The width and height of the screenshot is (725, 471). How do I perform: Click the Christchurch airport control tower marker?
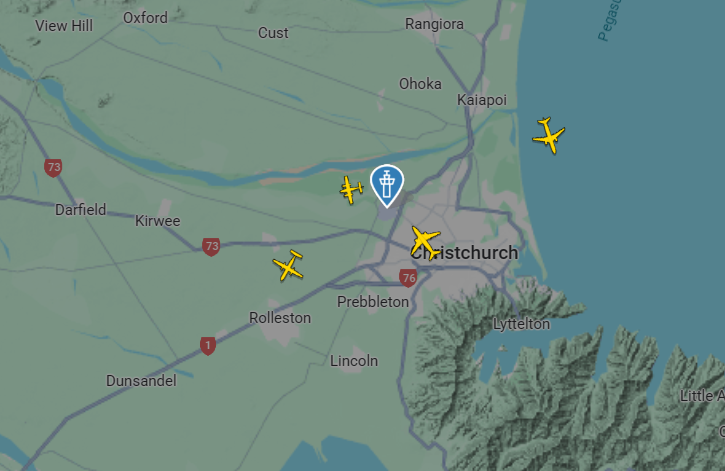click(x=387, y=185)
